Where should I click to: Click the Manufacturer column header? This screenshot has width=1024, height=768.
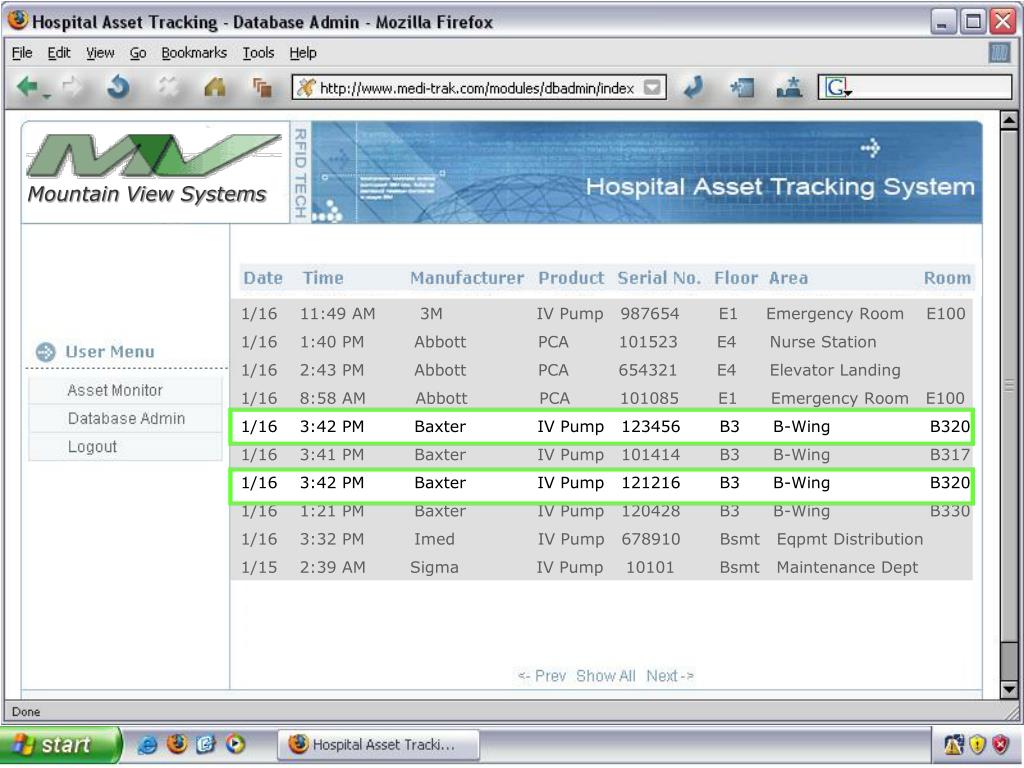tap(467, 278)
